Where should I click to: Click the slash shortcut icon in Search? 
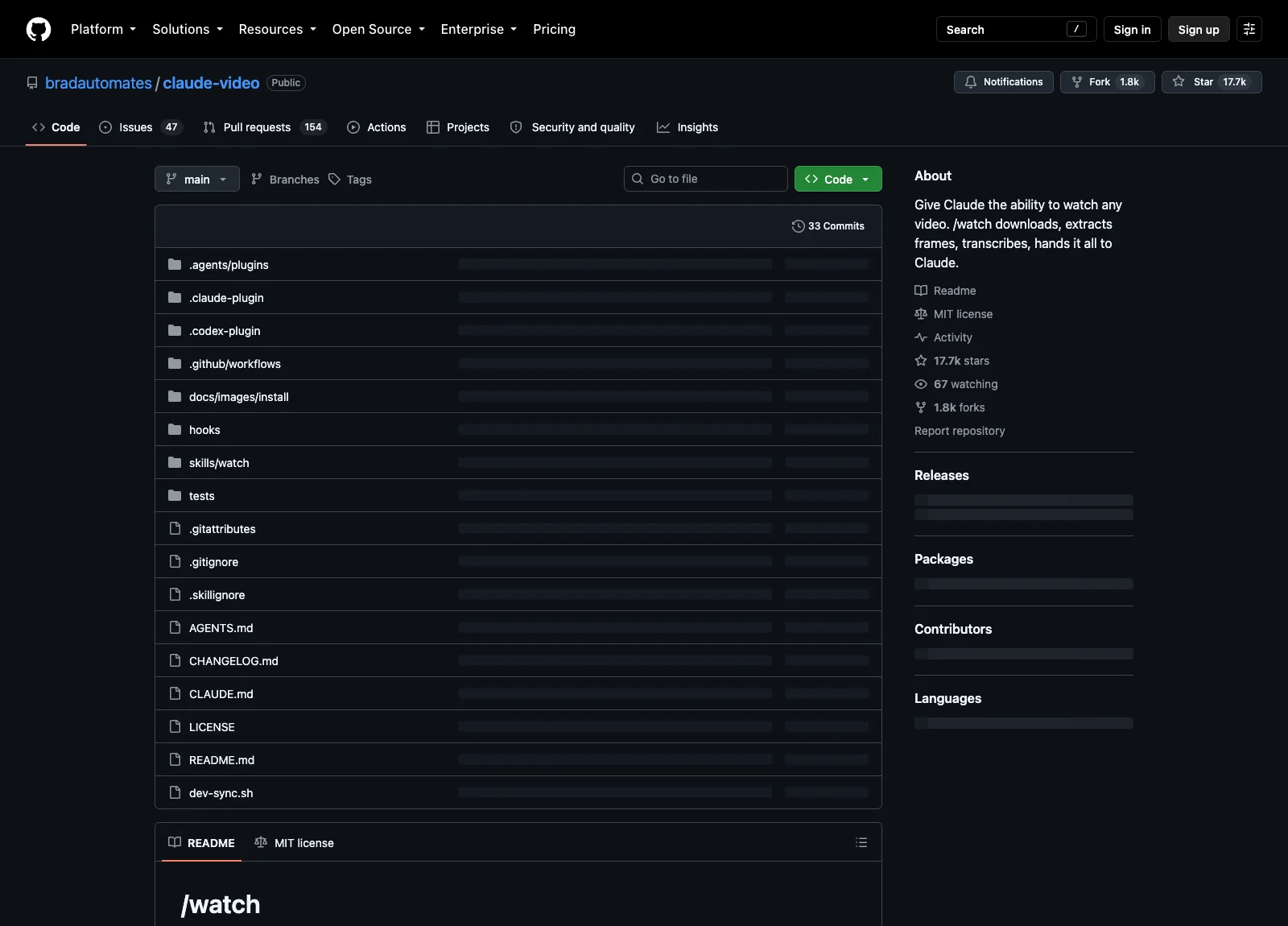1076,29
